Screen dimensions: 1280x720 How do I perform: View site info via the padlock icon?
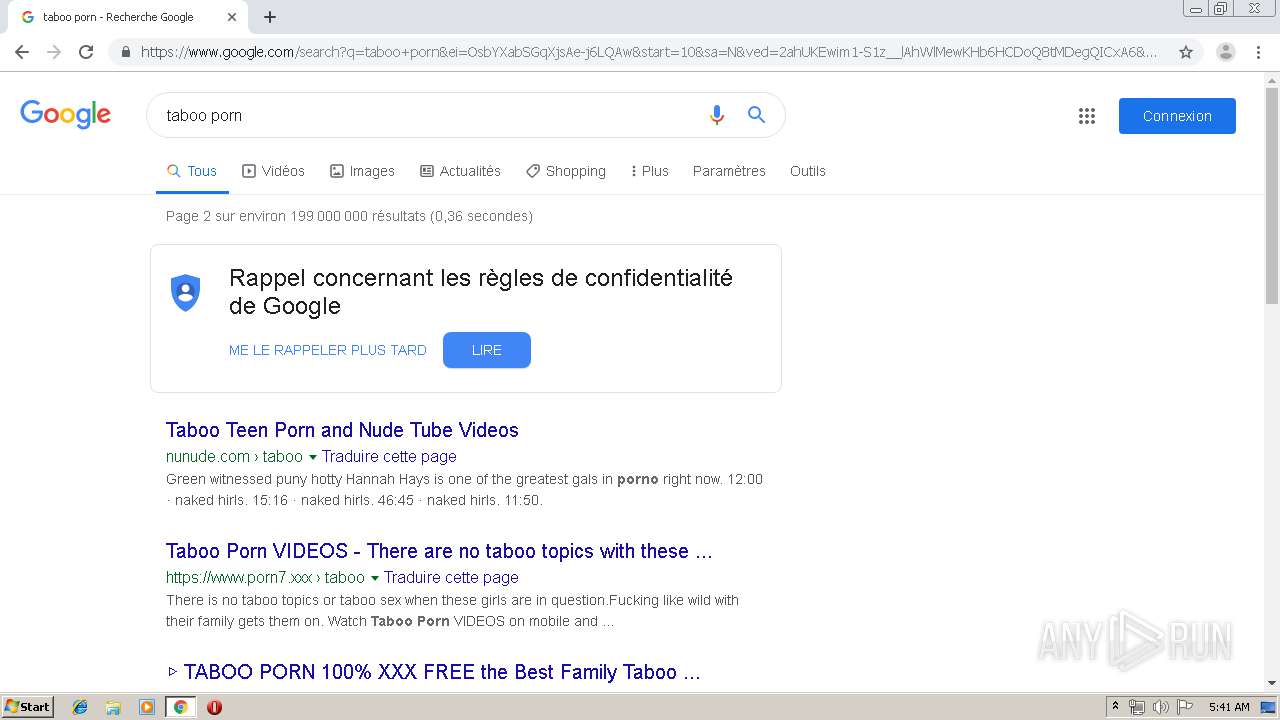[x=126, y=52]
